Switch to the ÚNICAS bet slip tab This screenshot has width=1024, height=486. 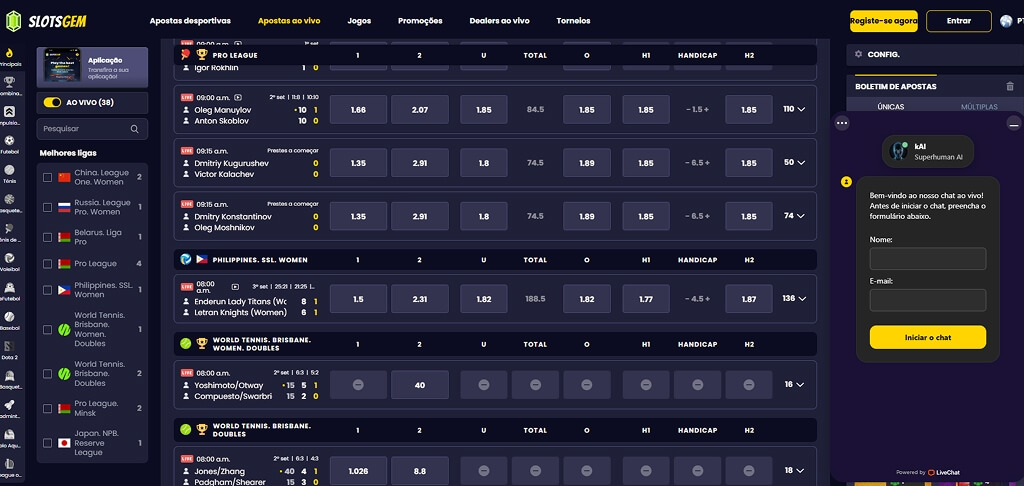point(891,106)
